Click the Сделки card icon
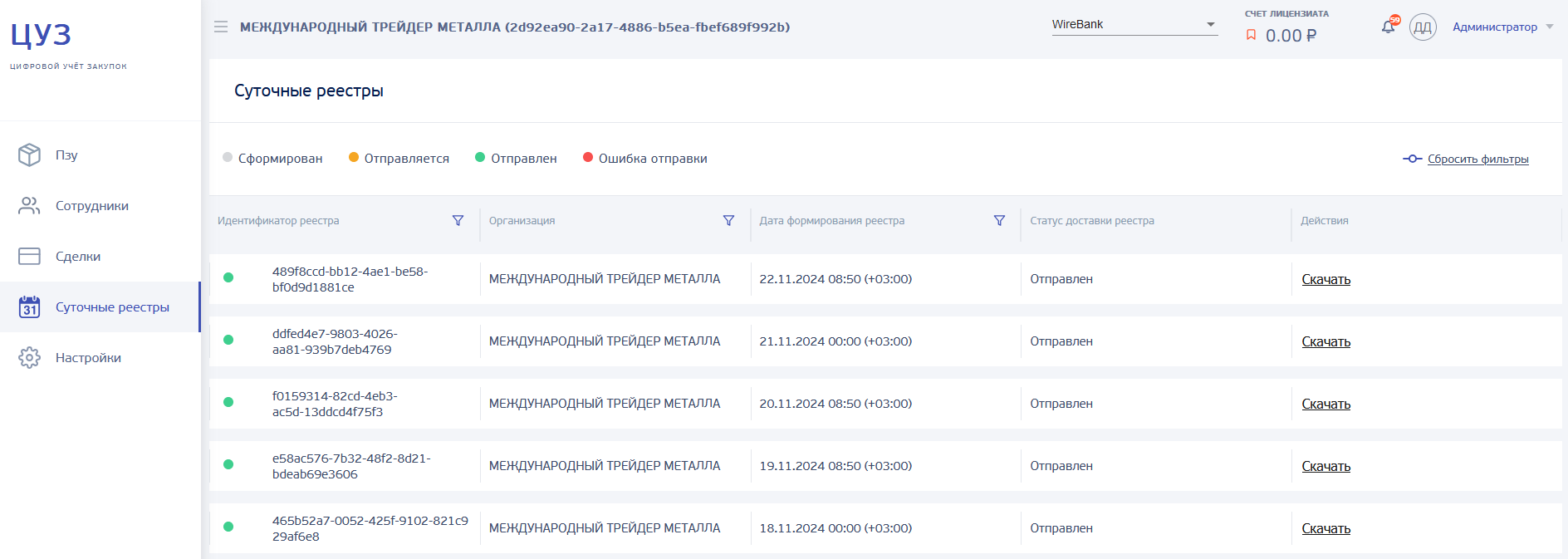 [x=29, y=256]
